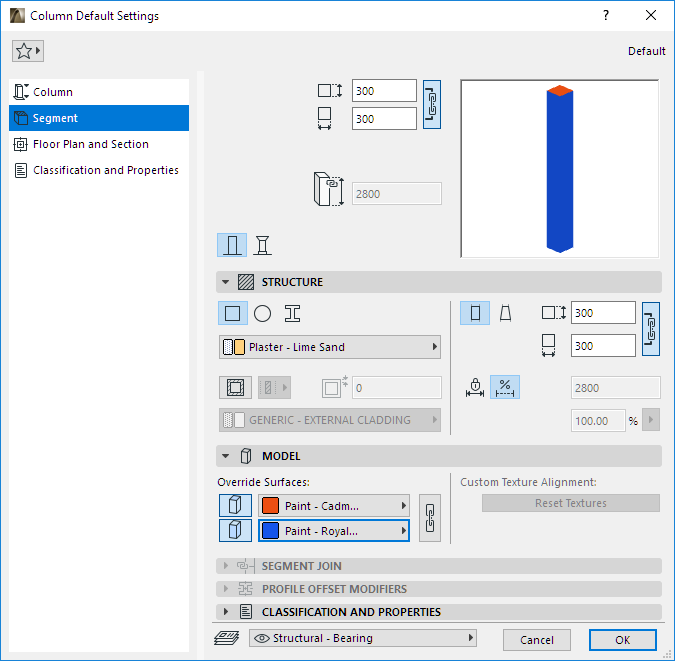Select the Column page in sidebar

click(99, 92)
